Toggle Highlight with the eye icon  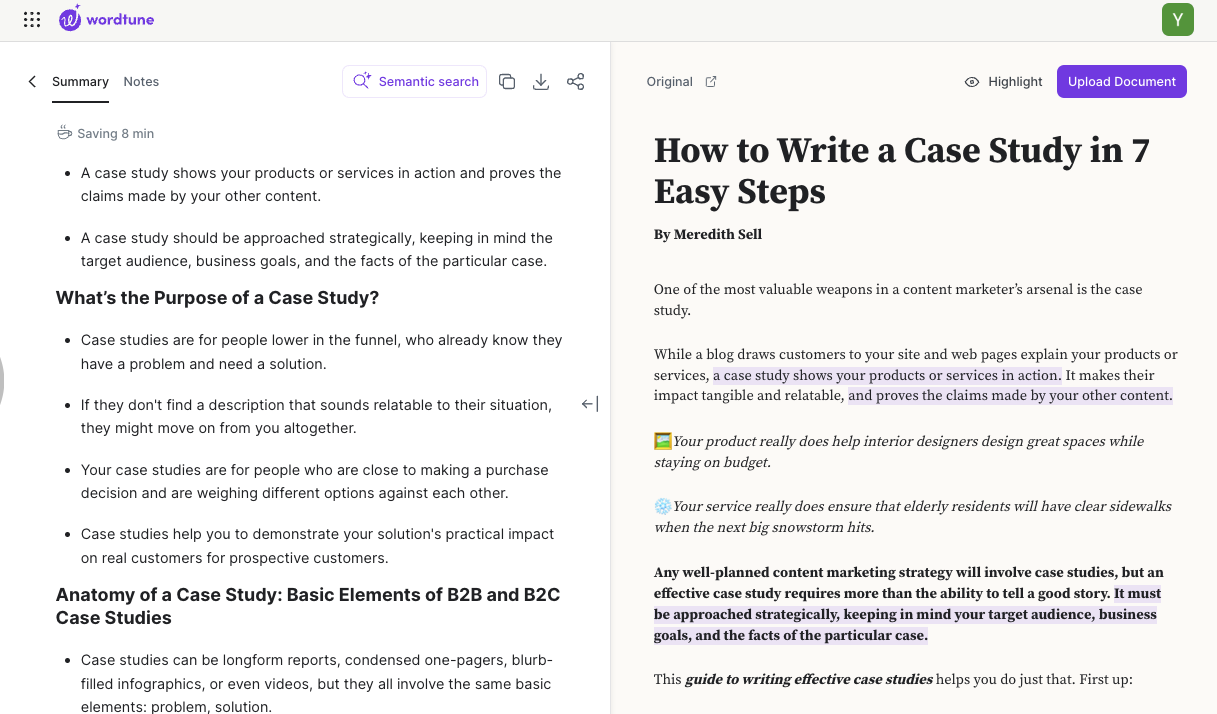(x=971, y=81)
